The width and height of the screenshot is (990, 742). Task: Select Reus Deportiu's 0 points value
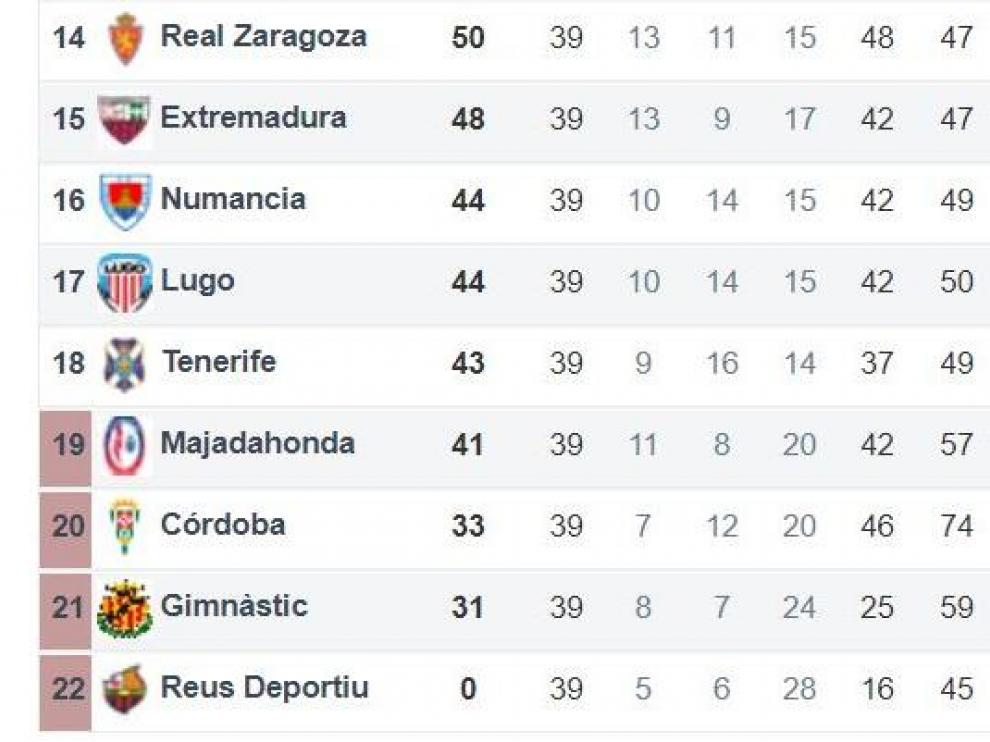tap(468, 689)
